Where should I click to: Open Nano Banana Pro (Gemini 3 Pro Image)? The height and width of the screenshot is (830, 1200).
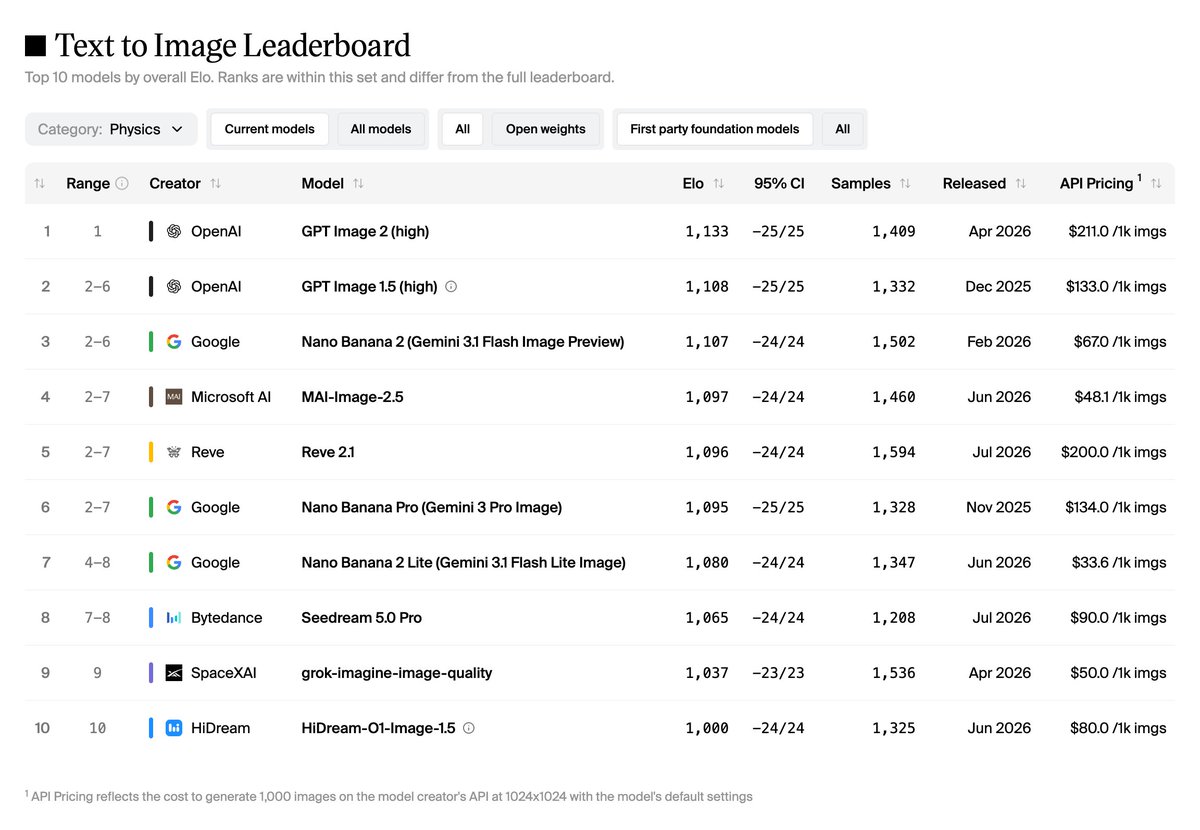tap(431, 507)
